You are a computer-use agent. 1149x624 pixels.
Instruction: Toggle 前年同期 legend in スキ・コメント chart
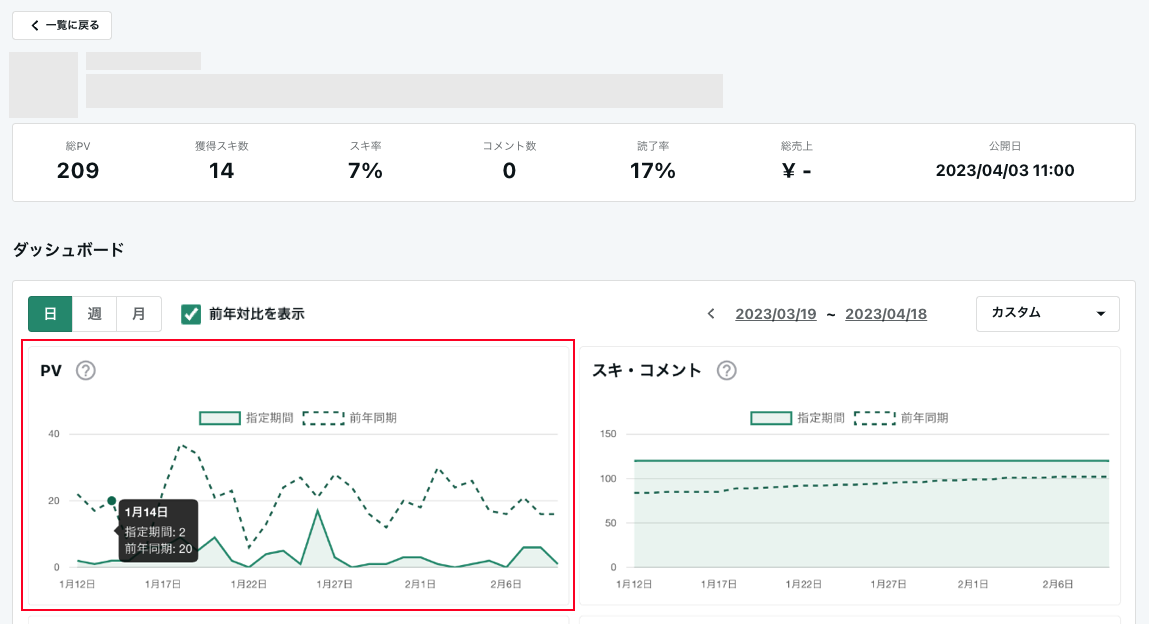pos(901,418)
